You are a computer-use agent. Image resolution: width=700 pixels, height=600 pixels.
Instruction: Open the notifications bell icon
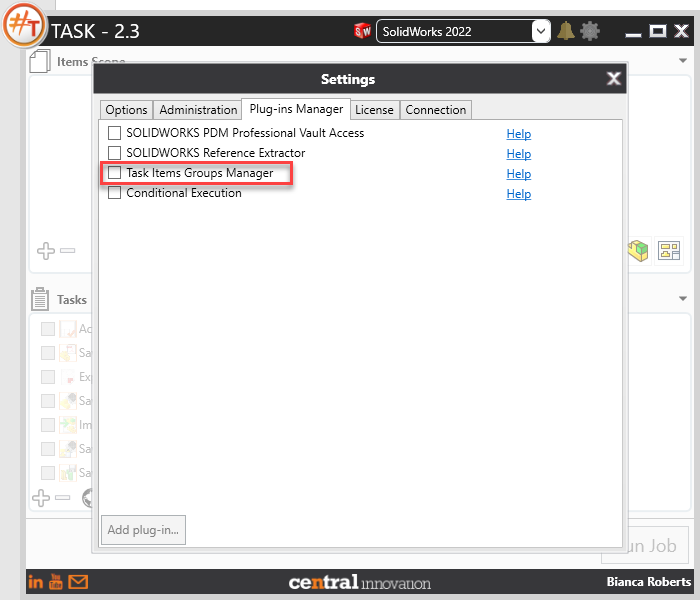pos(566,31)
